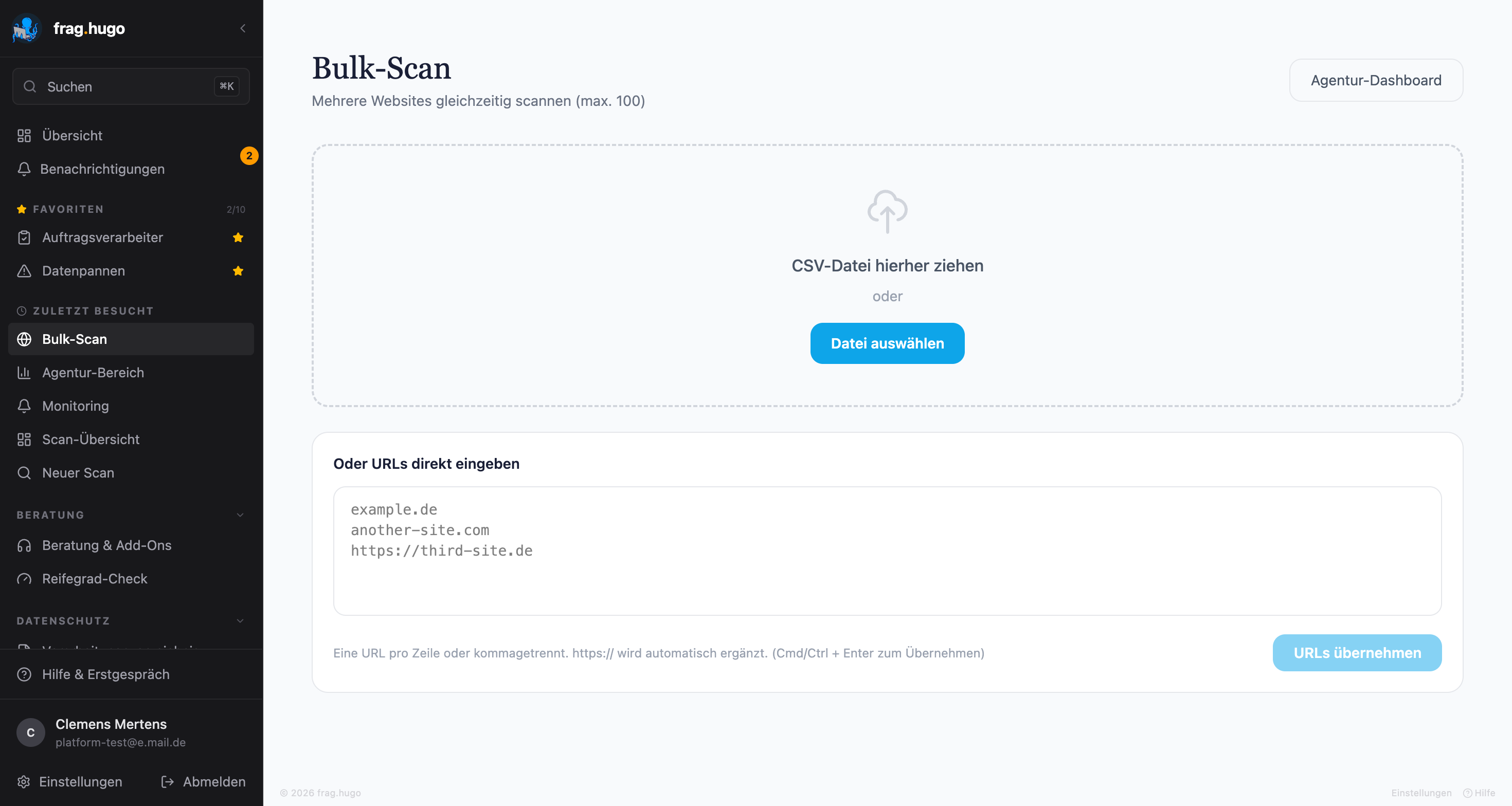
Task: Unfavorite Auftragsverarbeiter via its star
Action: 238,237
